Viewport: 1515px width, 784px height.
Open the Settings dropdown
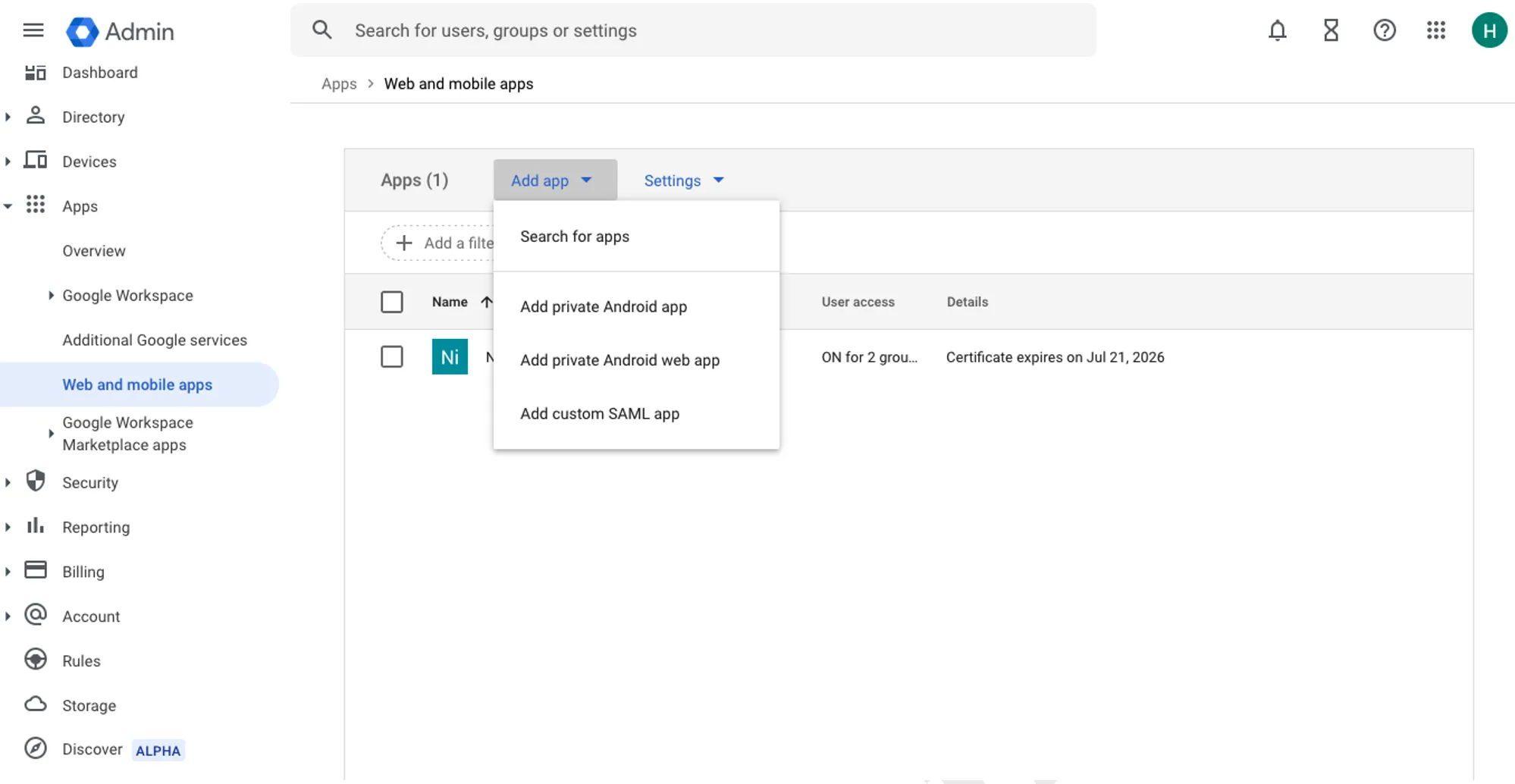pyautogui.click(x=684, y=180)
